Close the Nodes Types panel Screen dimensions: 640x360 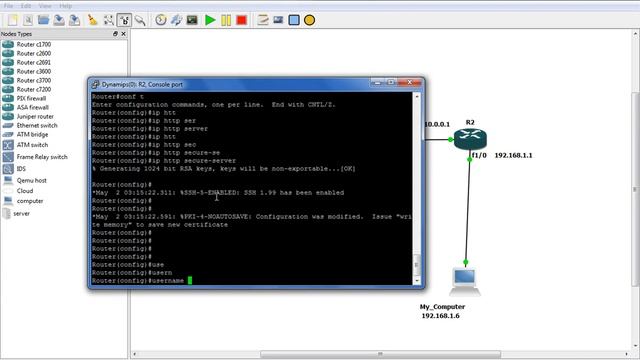[123, 34]
